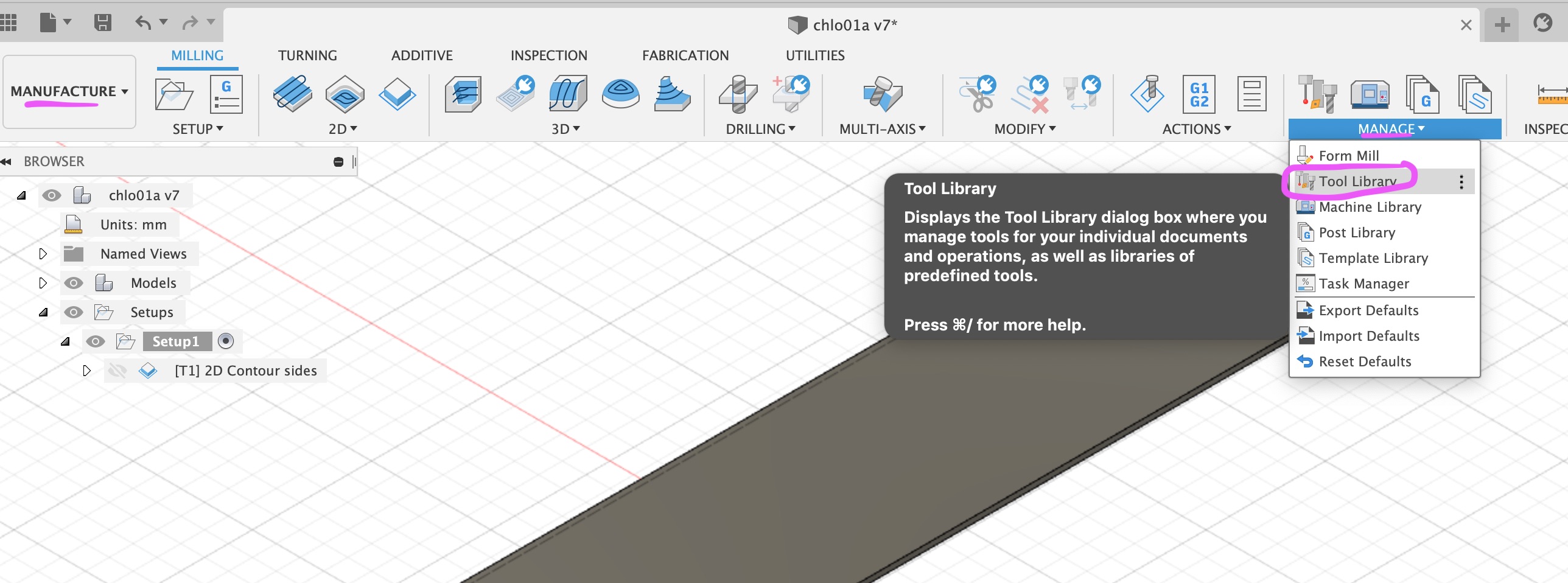1568x583 pixels.
Task: Open the Setup Sheet icon
Action: pos(1251,94)
